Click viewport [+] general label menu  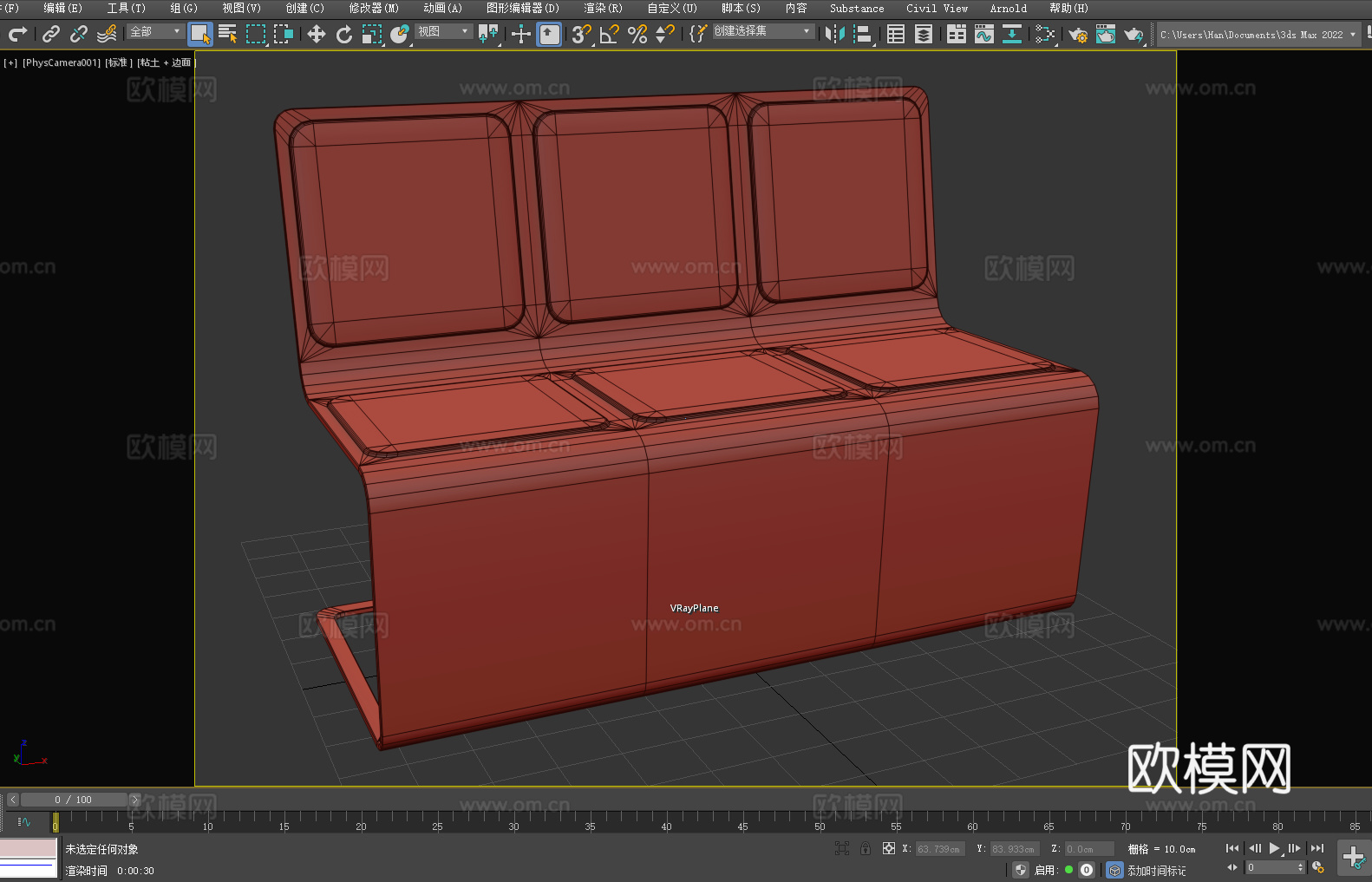(x=10, y=62)
